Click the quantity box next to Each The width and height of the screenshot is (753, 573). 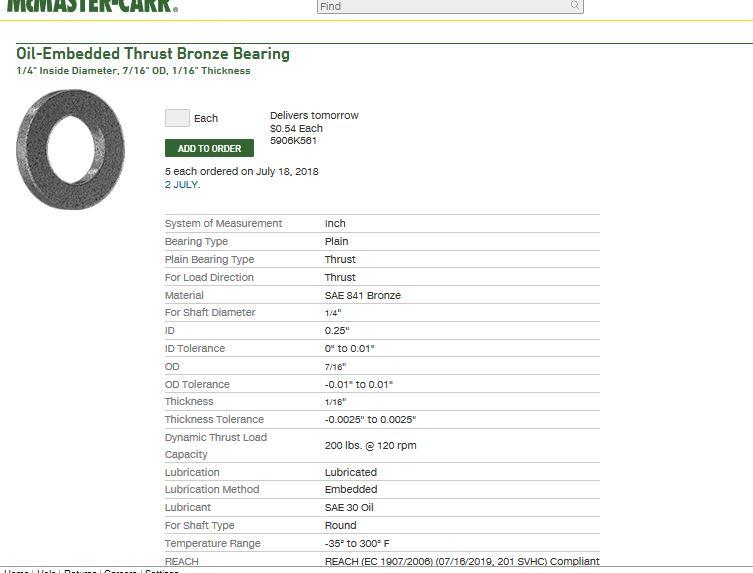(x=177, y=118)
